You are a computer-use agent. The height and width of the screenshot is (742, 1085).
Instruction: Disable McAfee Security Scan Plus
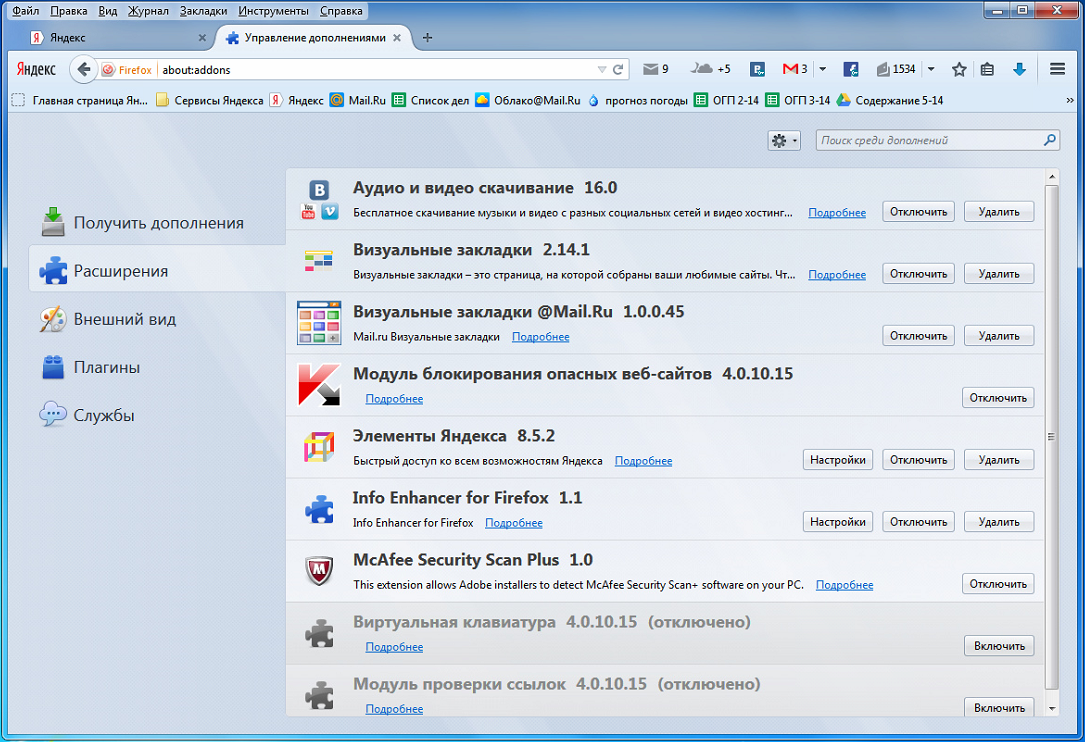point(998,584)
